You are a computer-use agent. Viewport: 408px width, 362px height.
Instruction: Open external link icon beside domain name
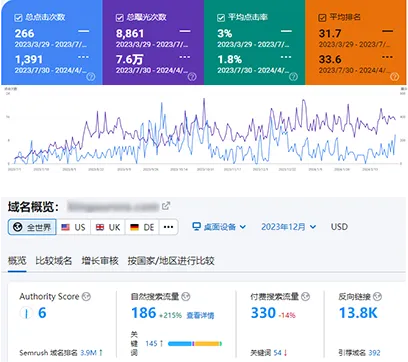point(166,206)
